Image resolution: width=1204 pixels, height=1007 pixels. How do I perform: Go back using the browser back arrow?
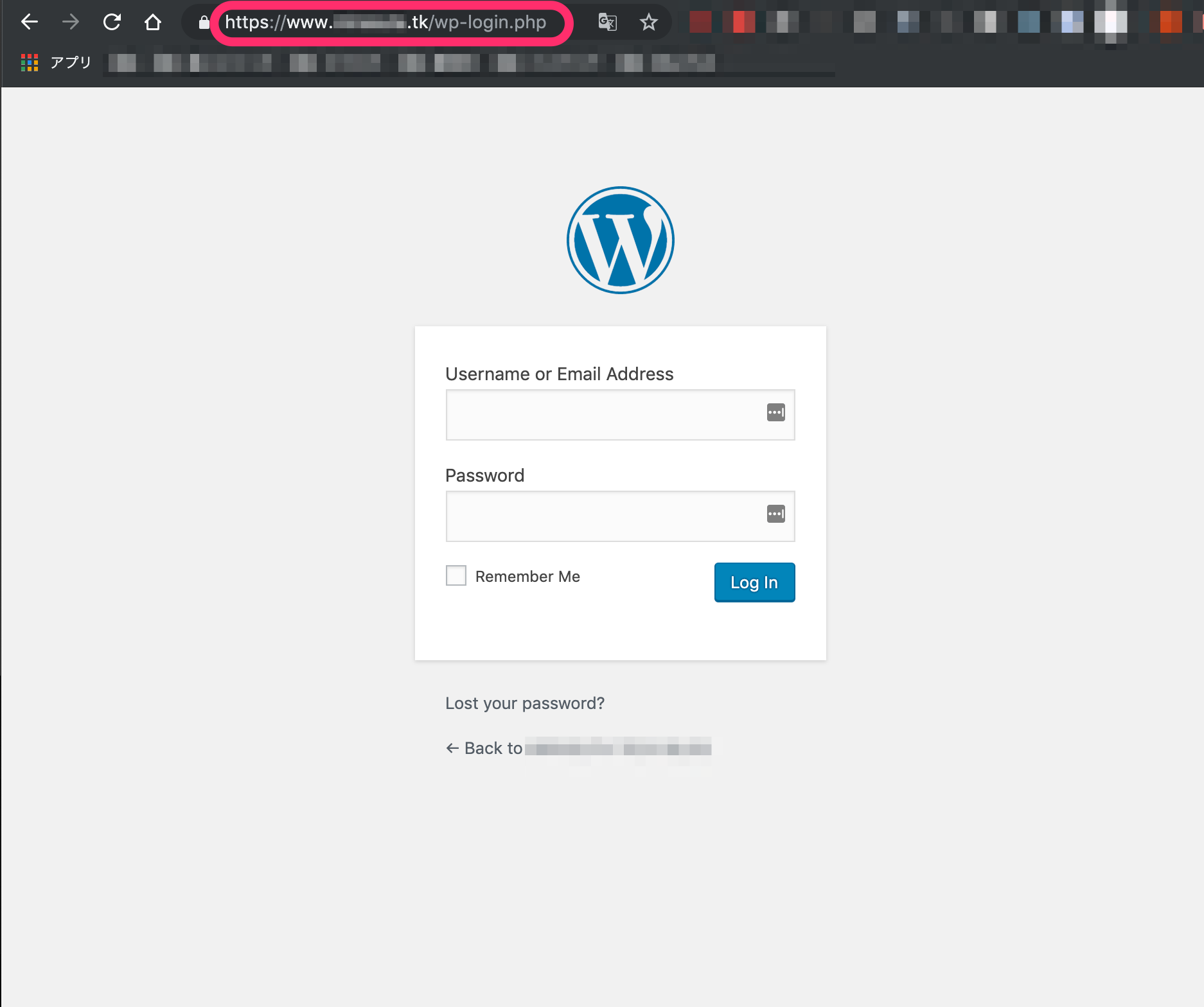click(30, 22)
